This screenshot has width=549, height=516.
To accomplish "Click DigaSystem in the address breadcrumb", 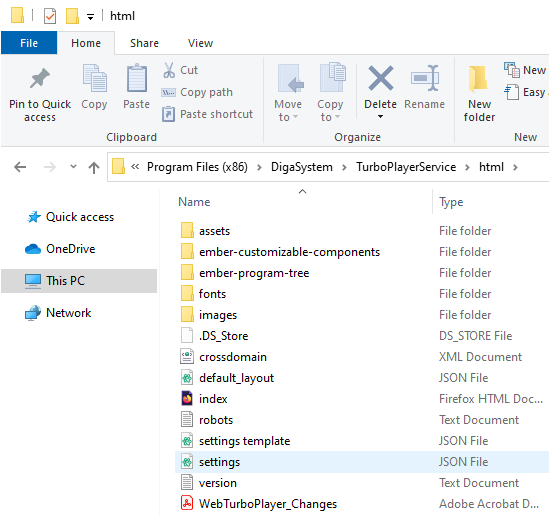I will click(x=301, y=167).
